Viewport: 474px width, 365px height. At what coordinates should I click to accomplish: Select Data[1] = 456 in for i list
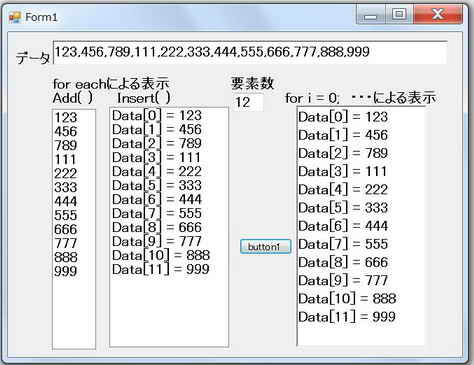click(343, 135)
